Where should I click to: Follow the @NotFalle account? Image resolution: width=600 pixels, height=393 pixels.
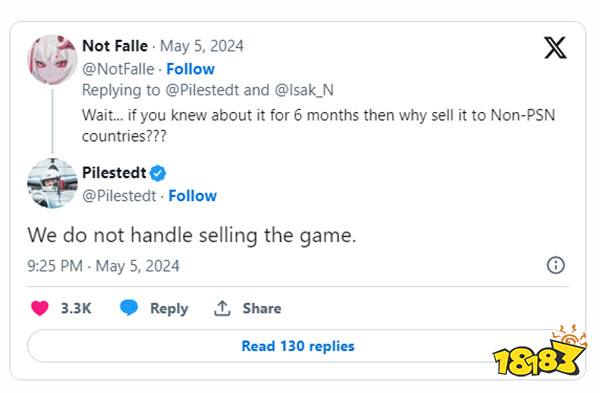[191, 69]
